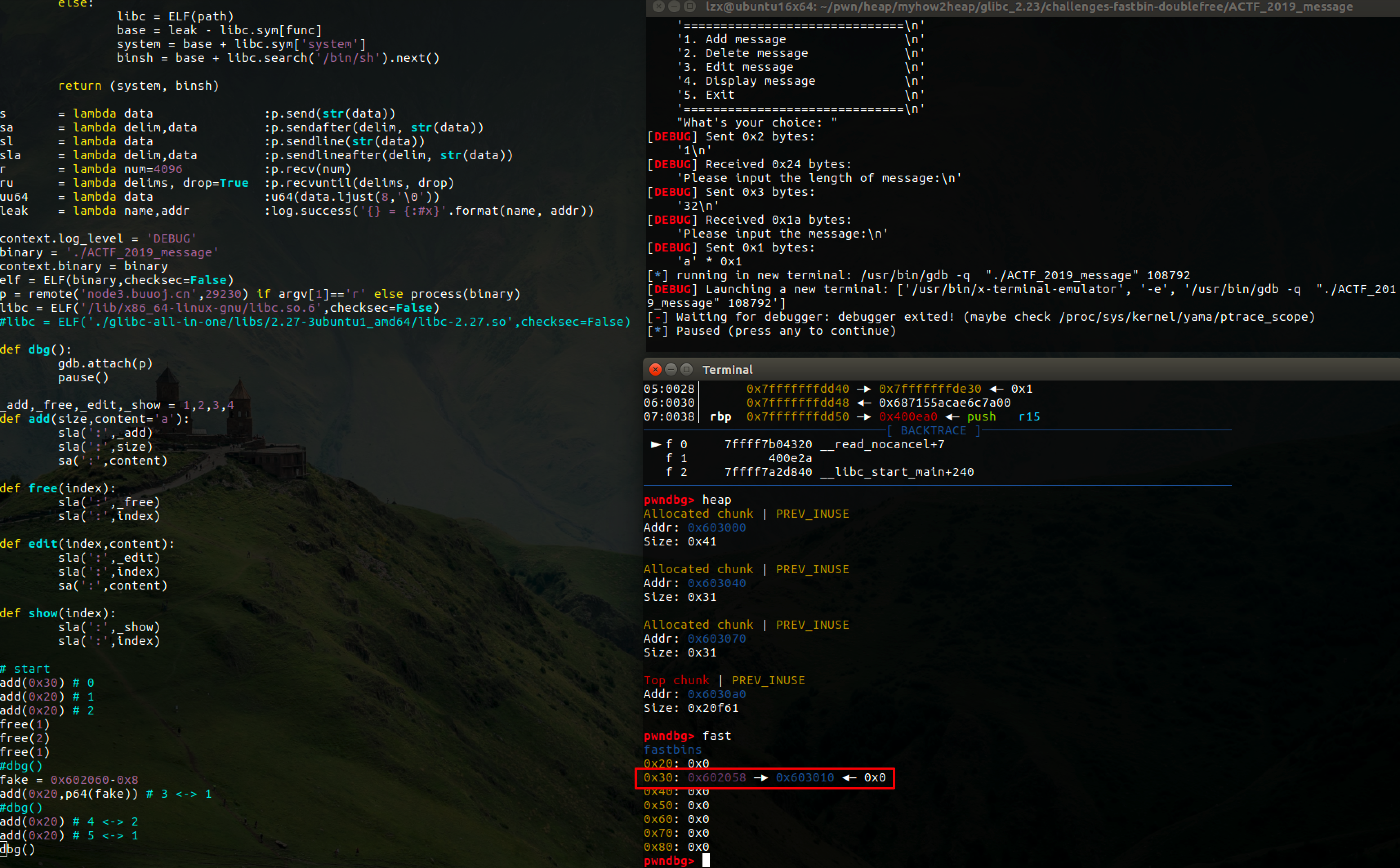Viewport: 1400px width, 868px height.
Task: Close the lzx@ubuntu16x64 terminal window
Action: coord(659,6)
